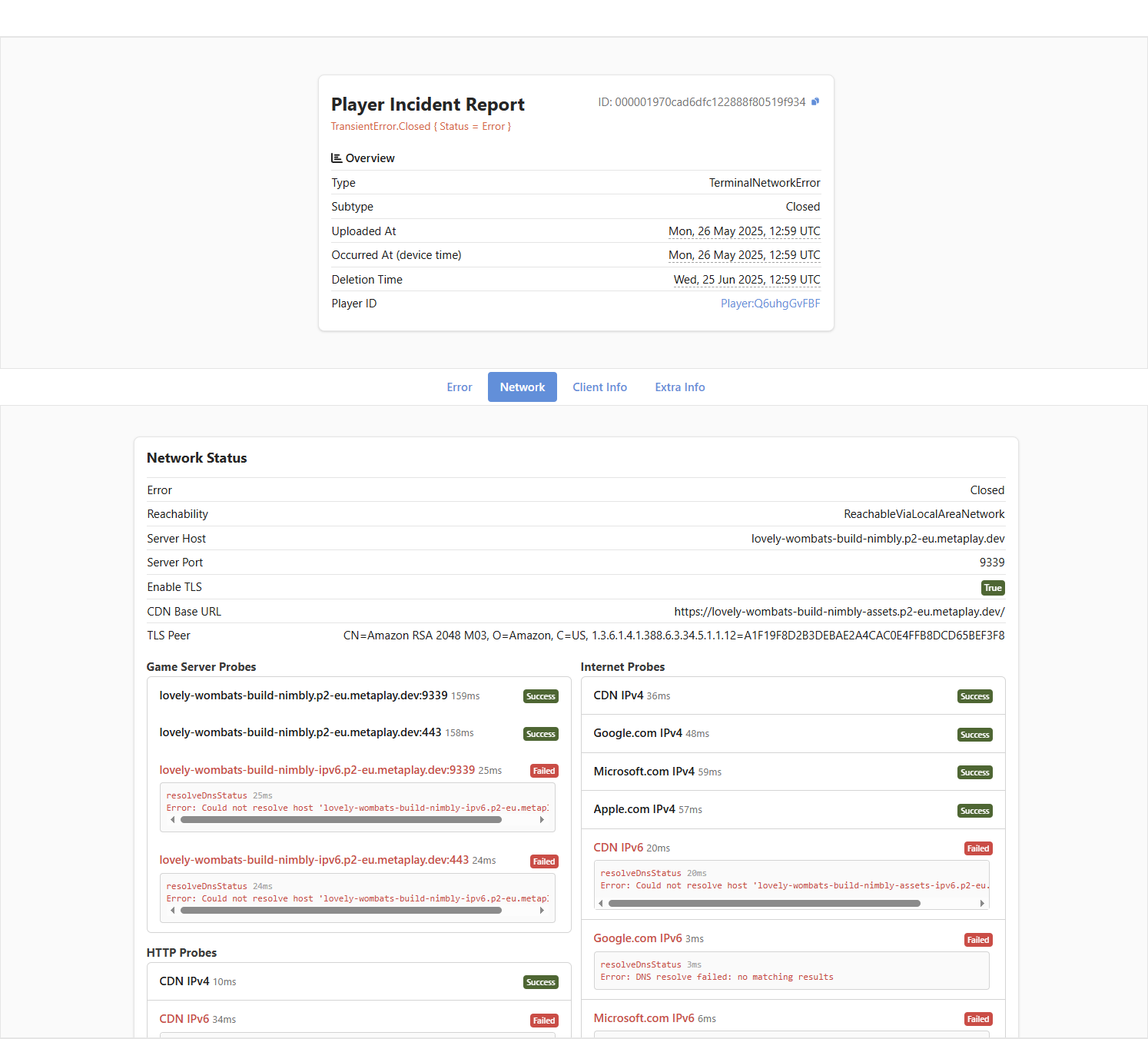The width and height of the screenshot is (1148, 1039).
Task: Select the TLS Peer certificate text
Action: coord(674,636)
